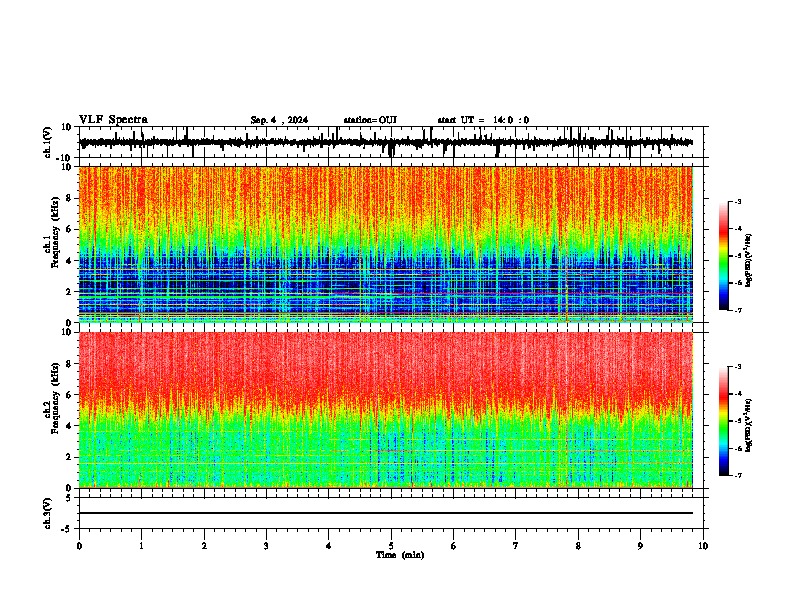Click time axis tick label "9"
792x612 pixels.
click(640, 546)
